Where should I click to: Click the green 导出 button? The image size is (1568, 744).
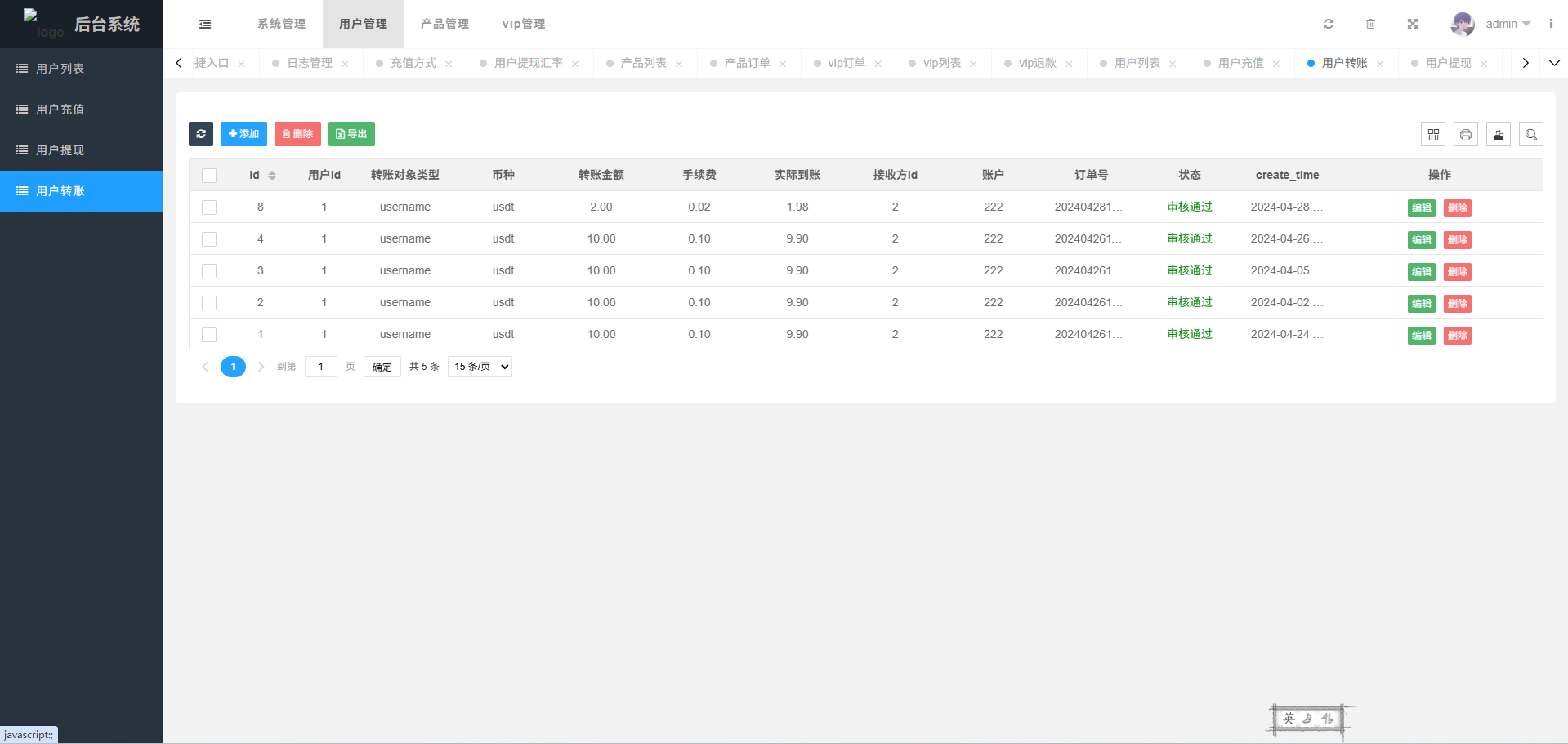point(351,134)
